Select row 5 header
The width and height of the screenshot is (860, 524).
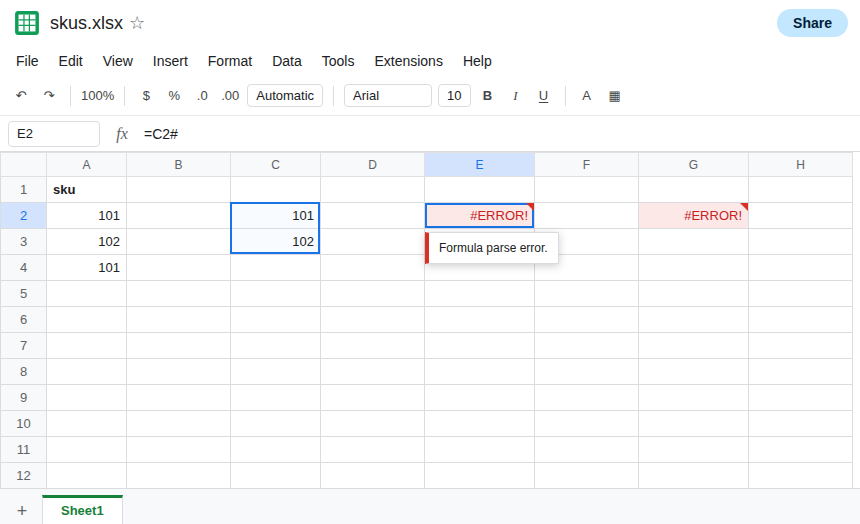click(x=24, y=294)
